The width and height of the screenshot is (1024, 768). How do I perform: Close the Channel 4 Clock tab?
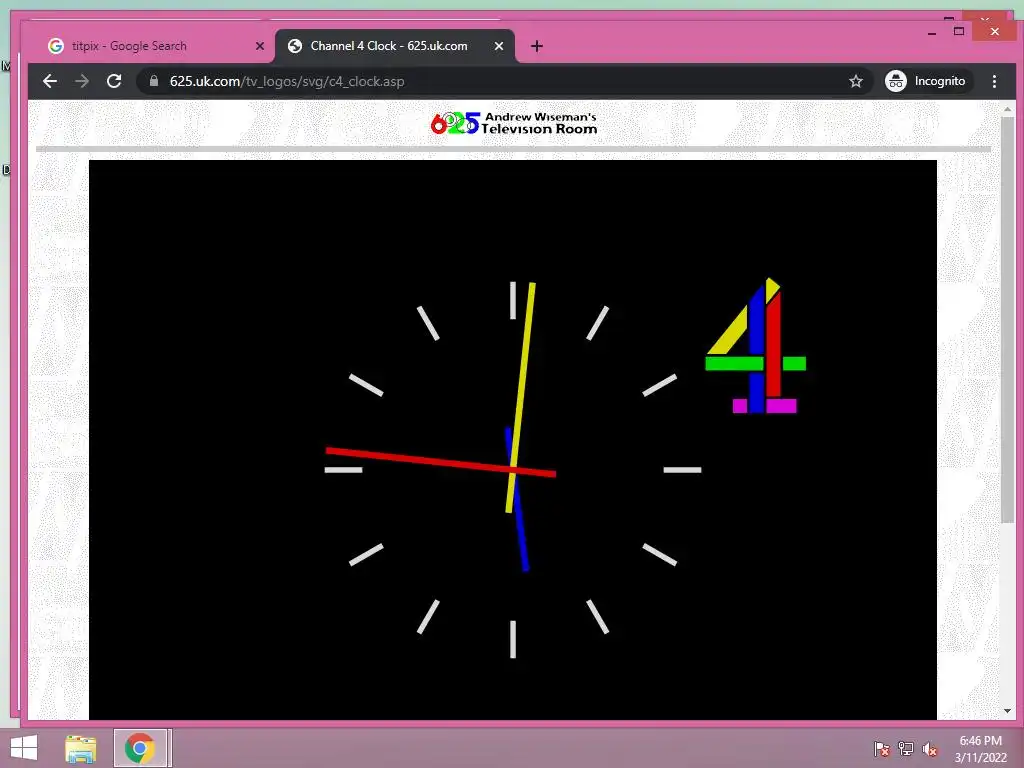coord(499,46)
